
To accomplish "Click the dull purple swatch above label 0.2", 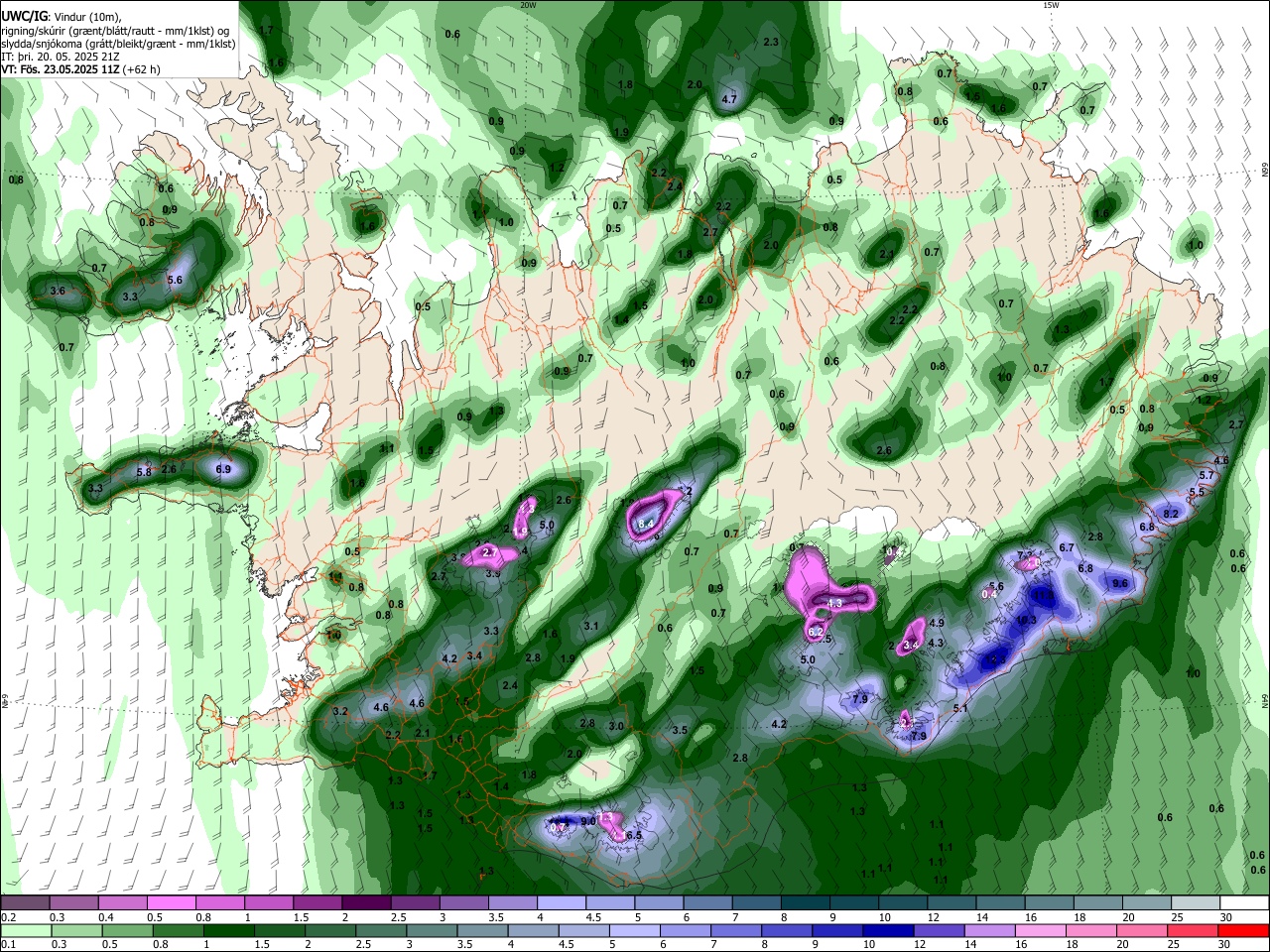I will 24,903.
